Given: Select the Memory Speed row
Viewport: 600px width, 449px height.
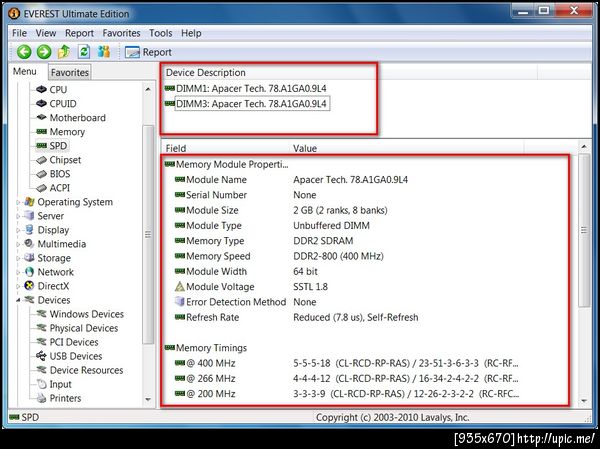Looking at the screenshot, I should point(279,256).
